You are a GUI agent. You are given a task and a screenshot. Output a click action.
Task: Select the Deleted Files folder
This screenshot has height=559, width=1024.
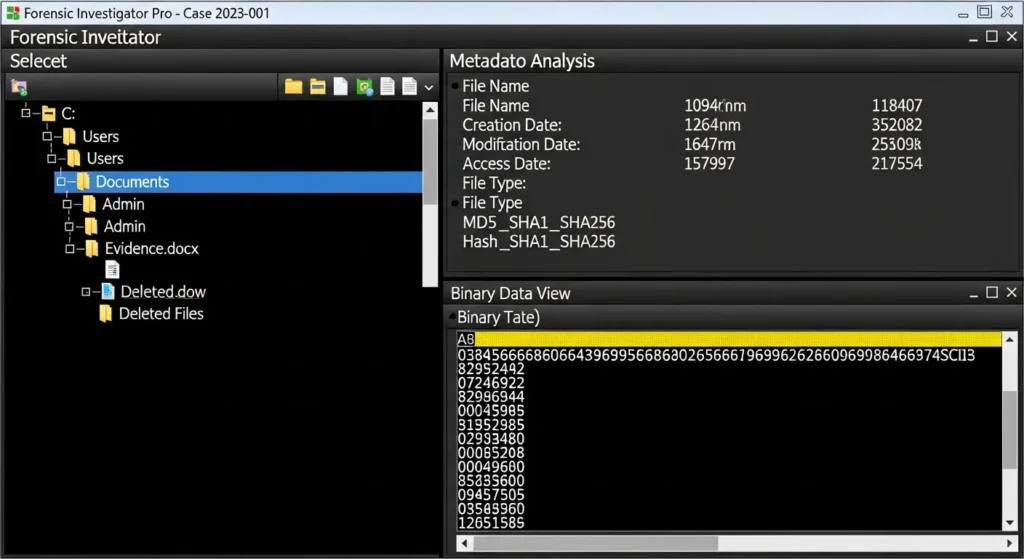pos(161,313)
